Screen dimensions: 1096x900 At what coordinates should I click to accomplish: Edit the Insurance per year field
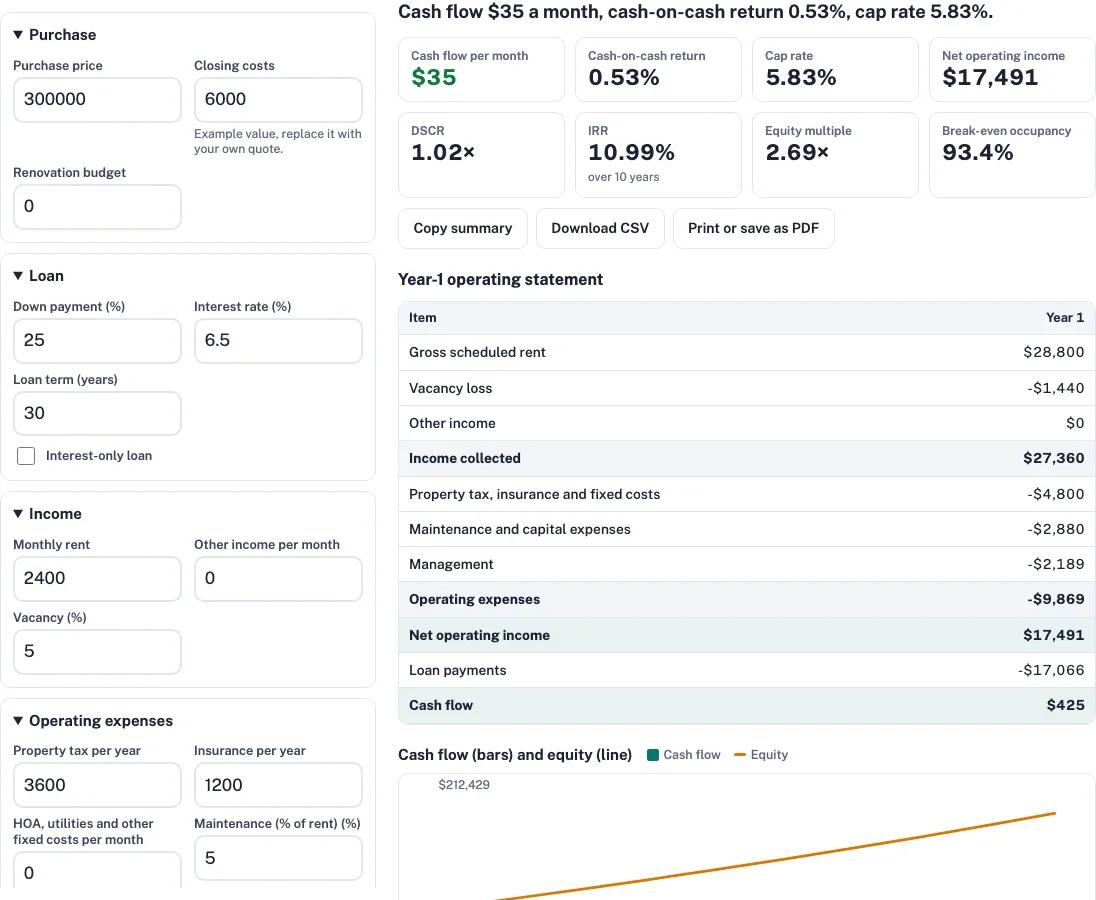pos(278,785)
